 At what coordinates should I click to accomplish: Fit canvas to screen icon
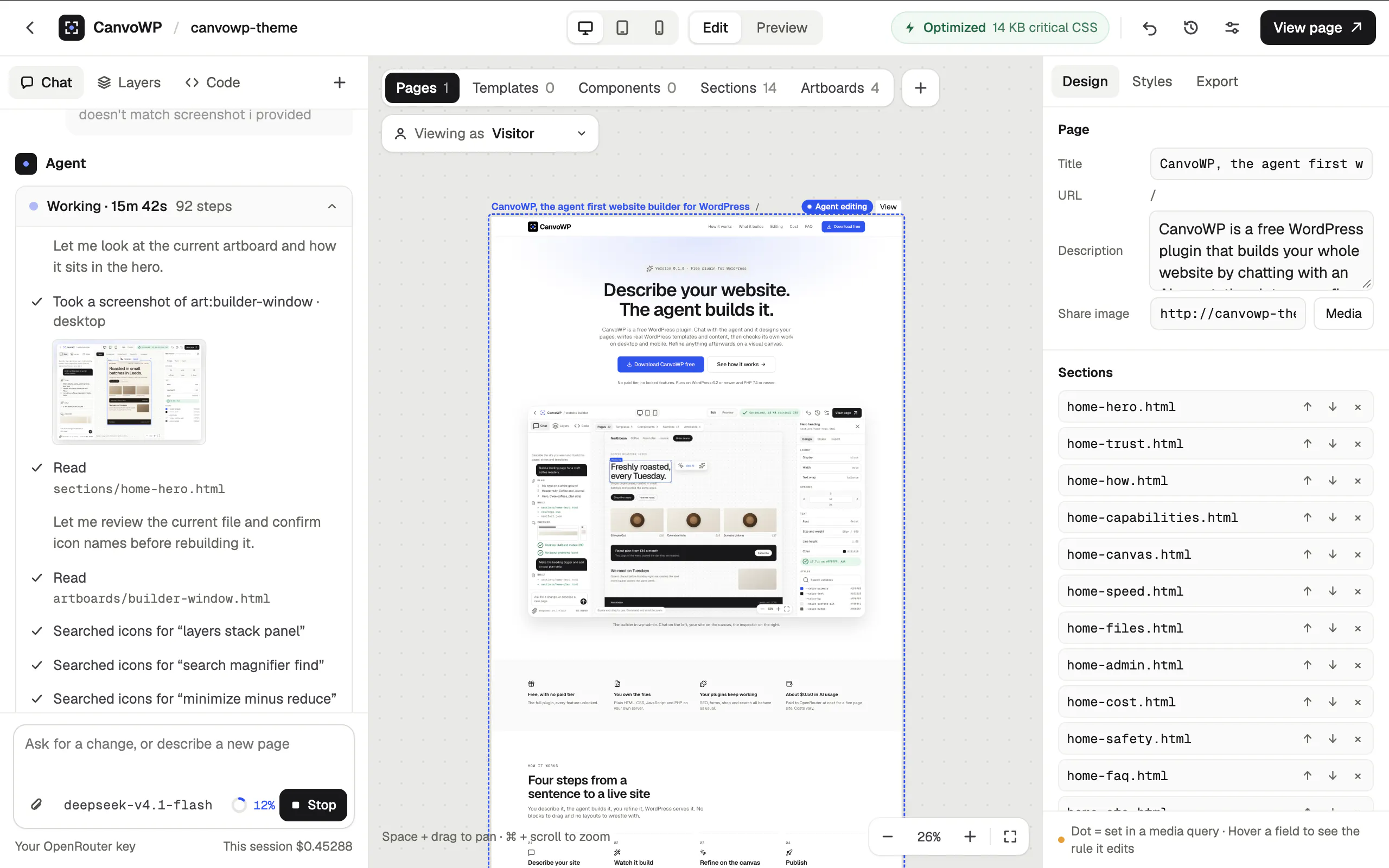pyautogui.click(x=1010, y=837)
